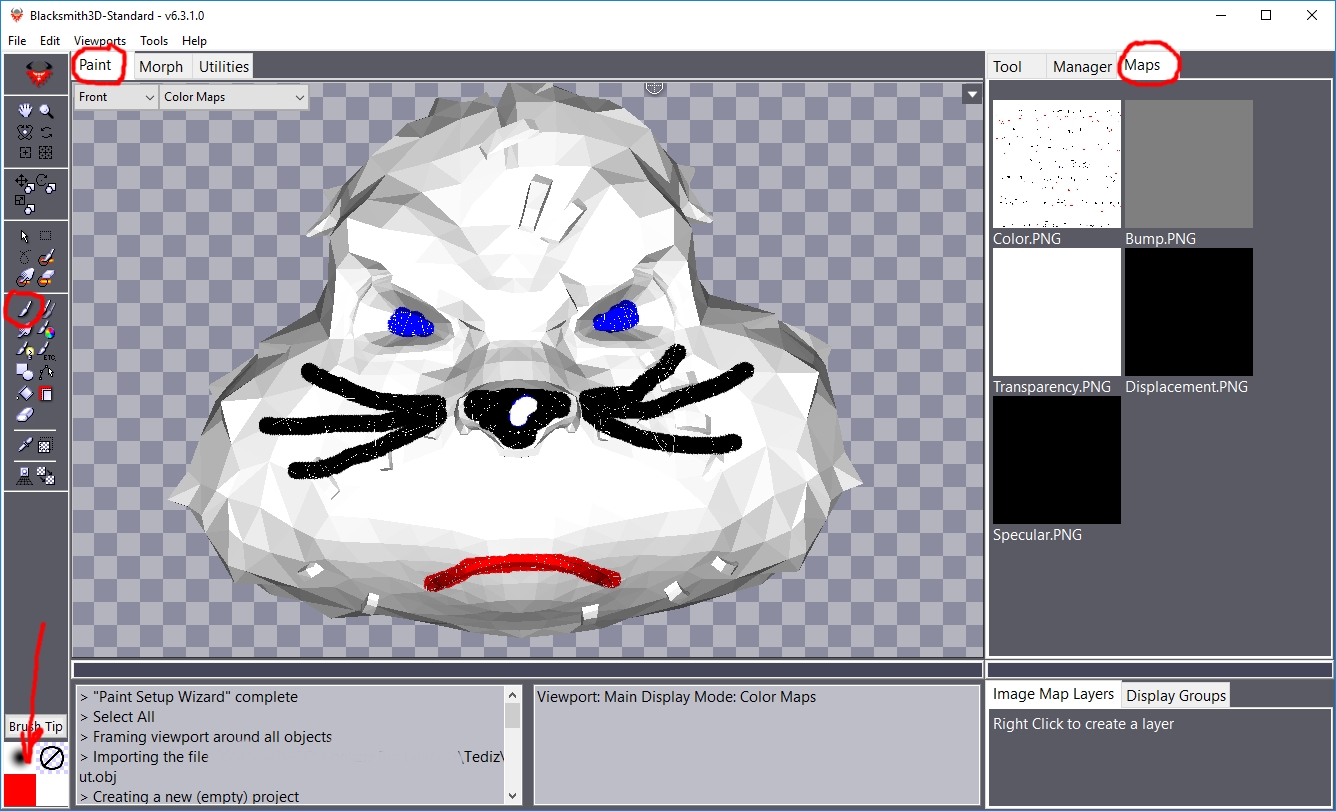This screenshot has height=811, width=1336.
Task: Switch to the Manager tab
Action: [1082, 66]
